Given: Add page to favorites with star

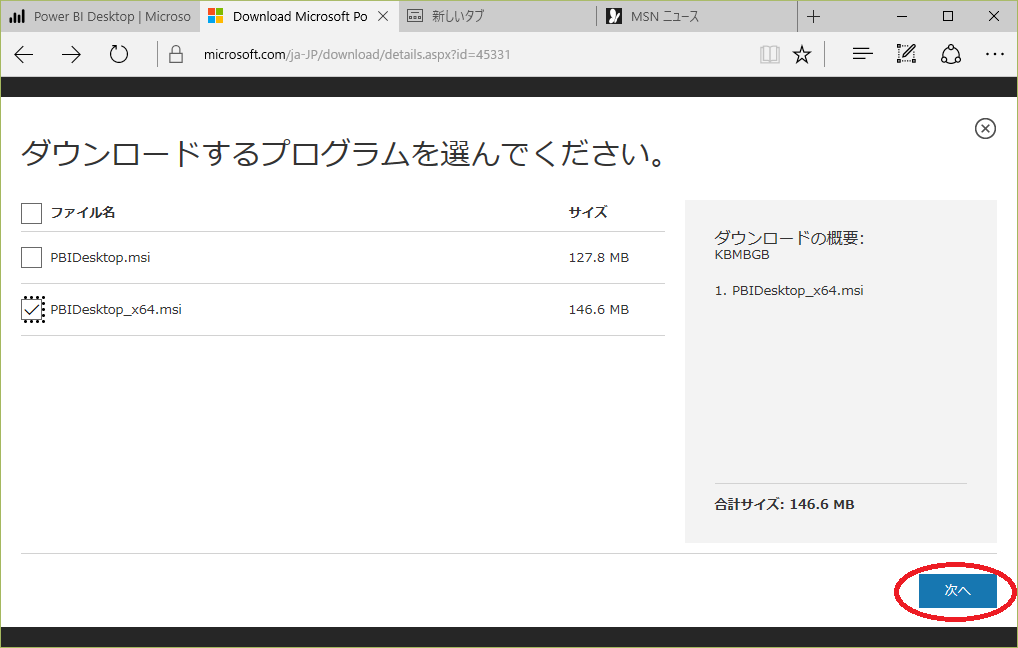Looking at the screenshot, I should (802, 55).
